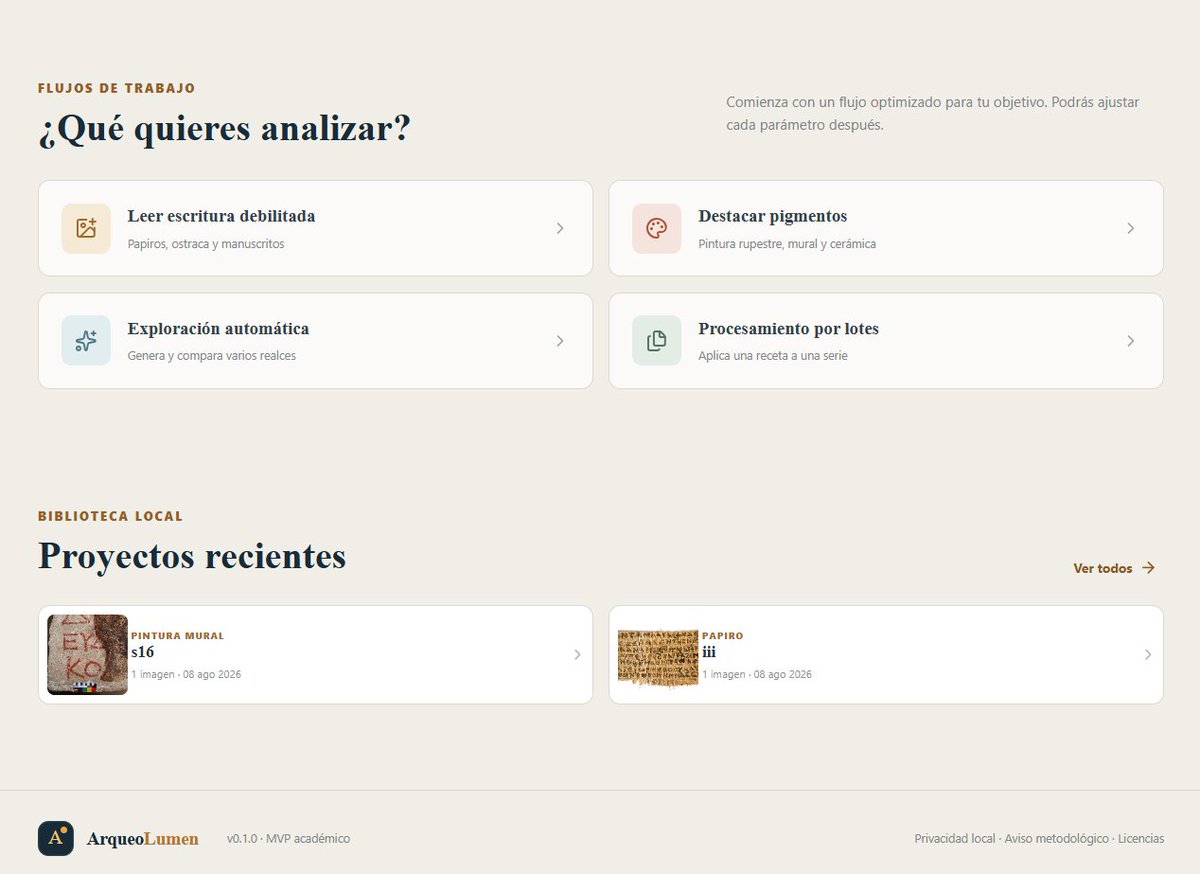1200x874 pixels.
Task: Click subtitle Papiros, ostraca y manuscritos
Action: click(206, 244)
